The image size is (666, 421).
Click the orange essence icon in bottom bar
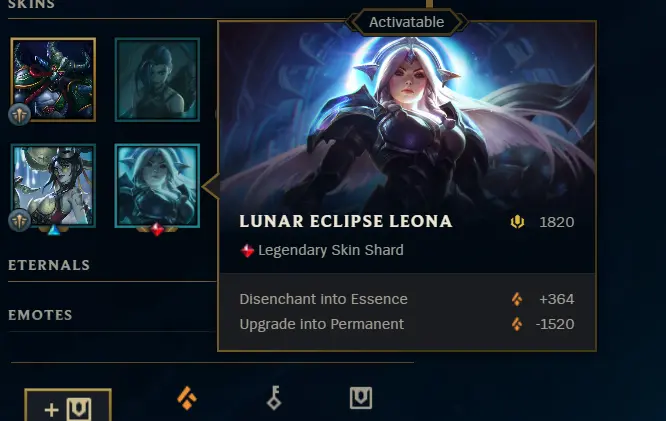(x=187, y=398)
